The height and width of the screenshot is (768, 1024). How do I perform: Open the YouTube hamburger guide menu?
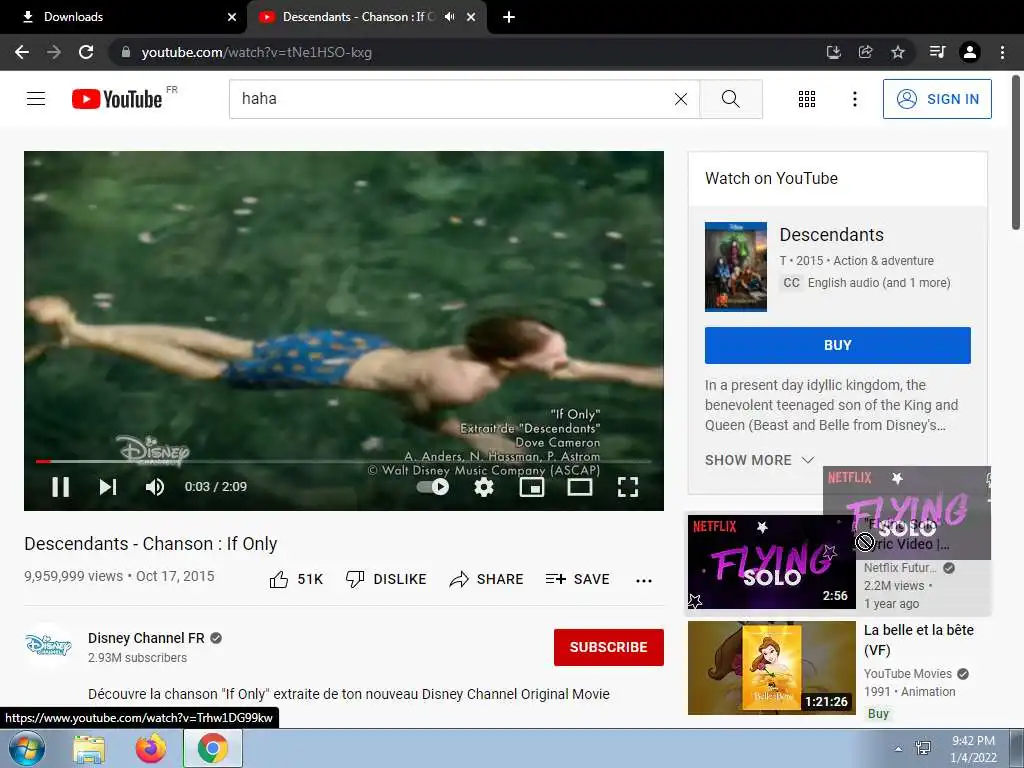pyautogui.click(x=36, y=99)
